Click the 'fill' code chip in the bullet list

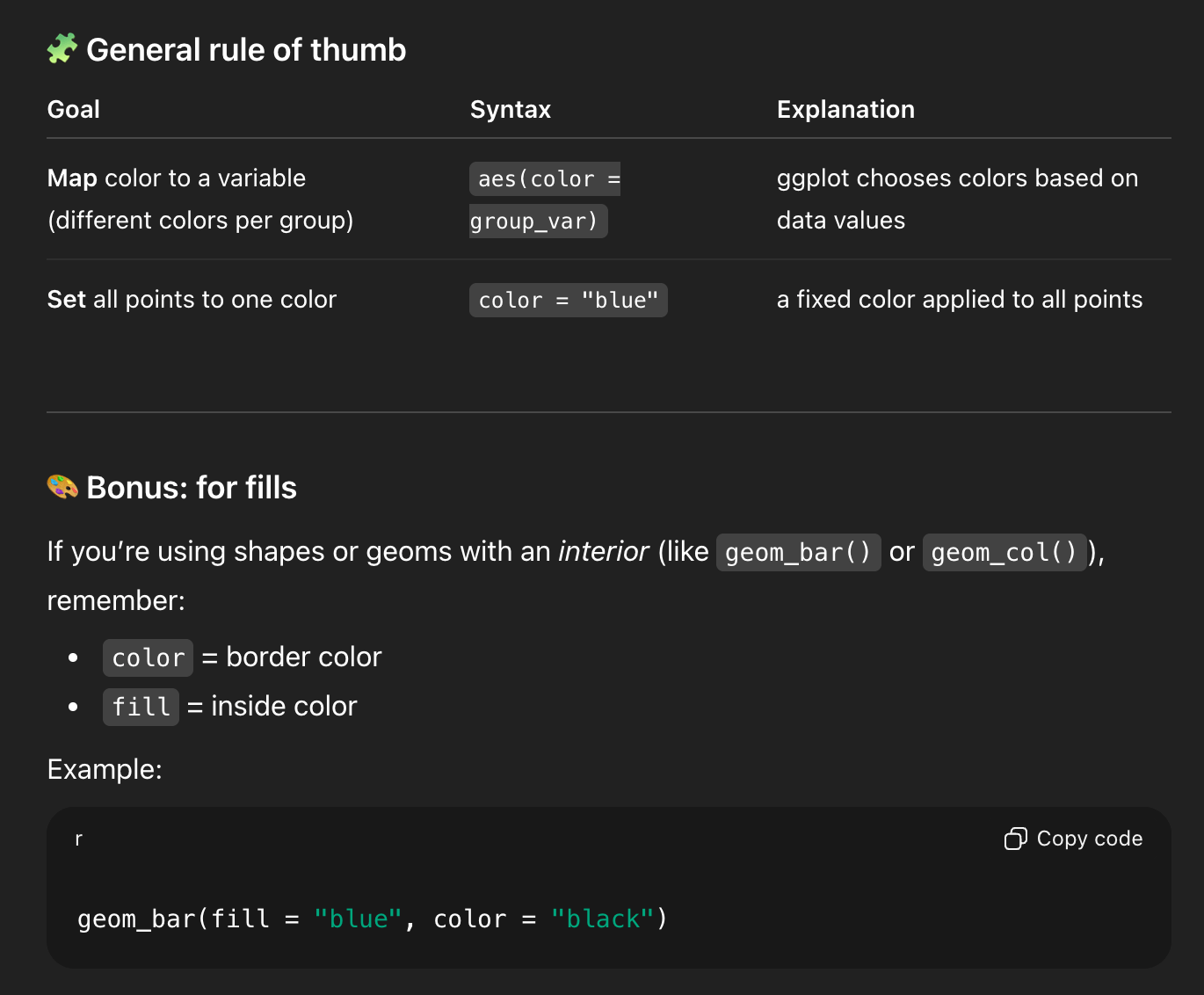tap(141, 707)
